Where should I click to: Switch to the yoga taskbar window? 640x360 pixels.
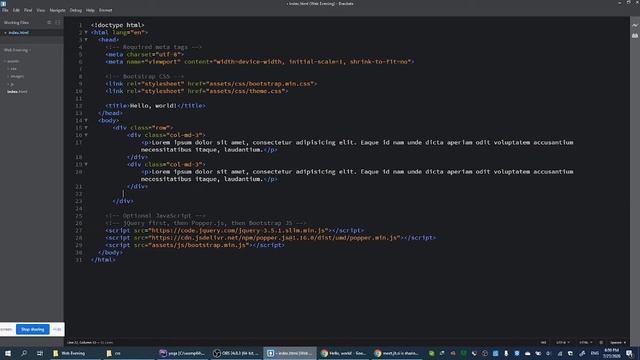click(182, 353)
